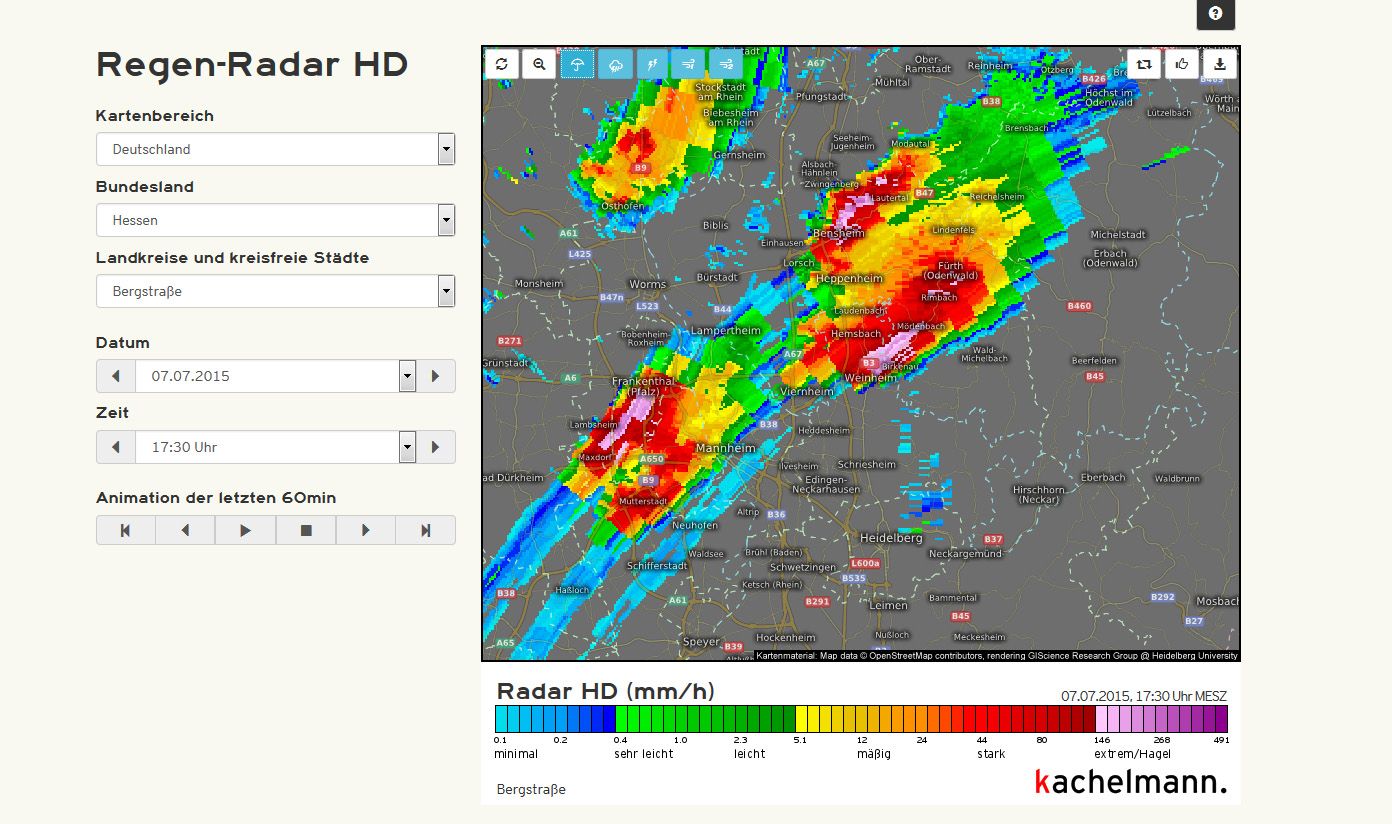Click the Speyer label on the map
This screenshot has height=824, width=1392.
(x=701, y=642)
